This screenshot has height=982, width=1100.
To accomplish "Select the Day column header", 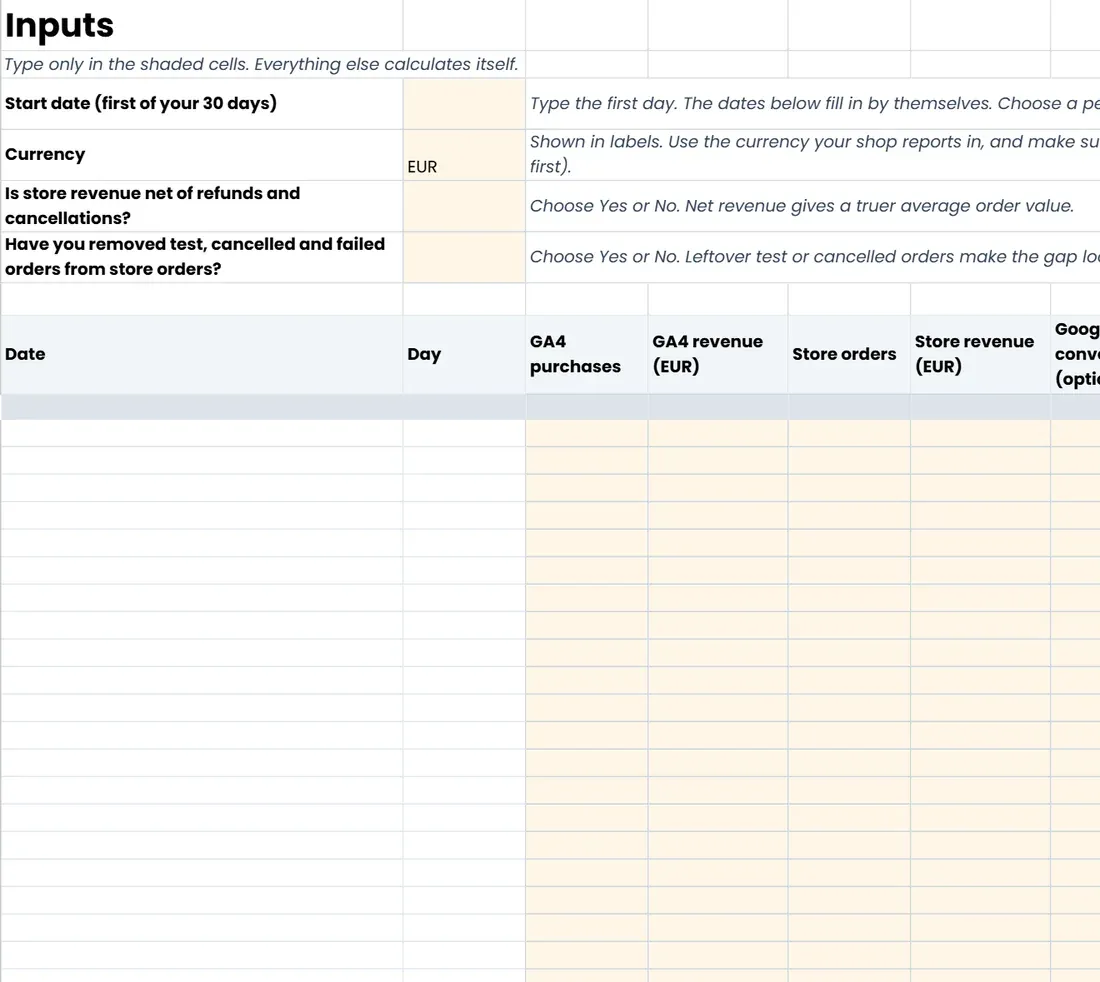I will pos(464,354).
